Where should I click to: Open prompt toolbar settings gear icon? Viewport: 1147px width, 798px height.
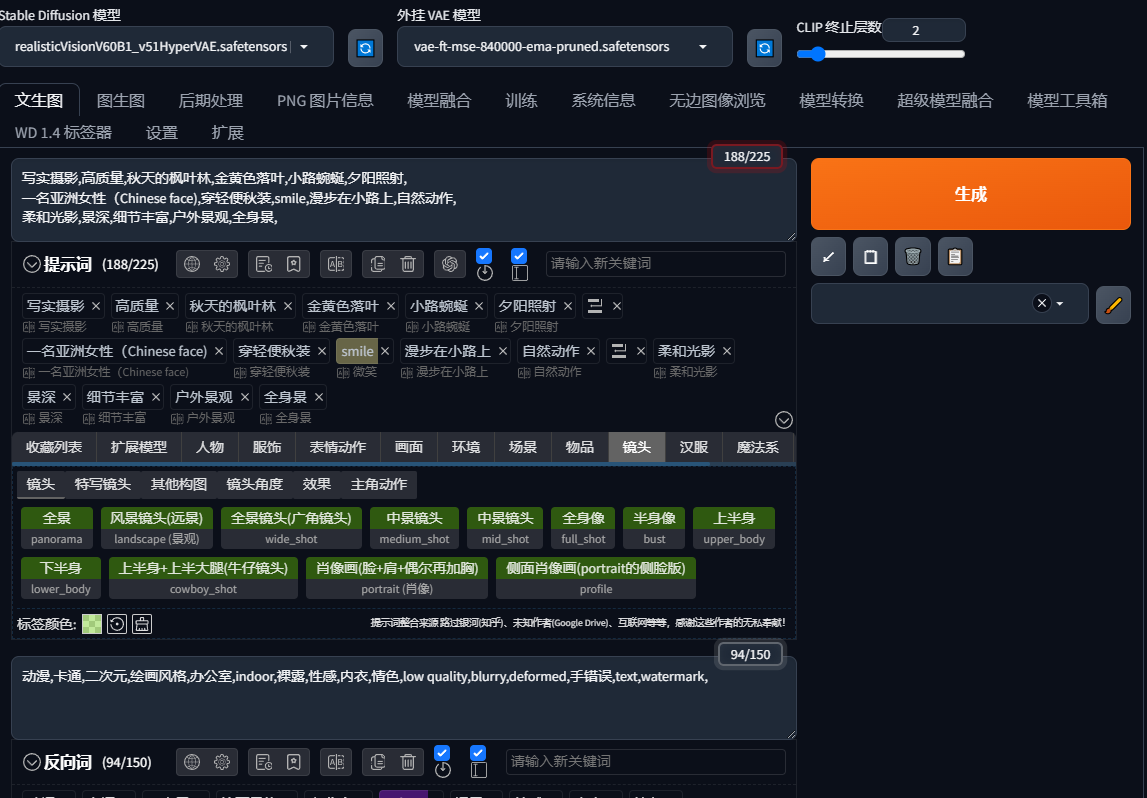pos(222,263)
